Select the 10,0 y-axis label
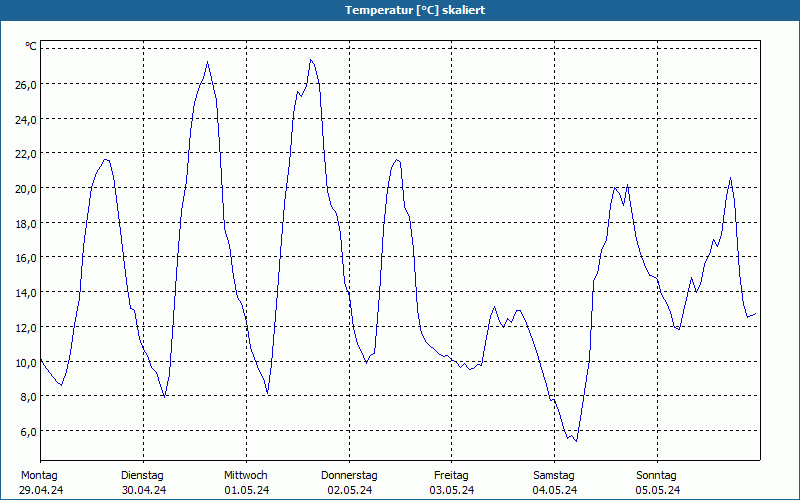The image size is (800, 500). point(26,362)
